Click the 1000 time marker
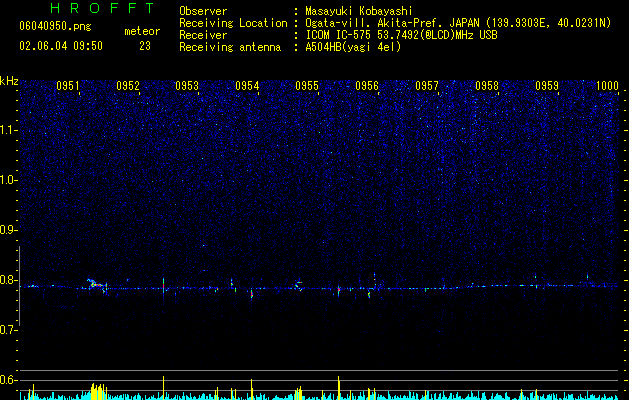This screenshot has height=400, width=629. (607, 86)
